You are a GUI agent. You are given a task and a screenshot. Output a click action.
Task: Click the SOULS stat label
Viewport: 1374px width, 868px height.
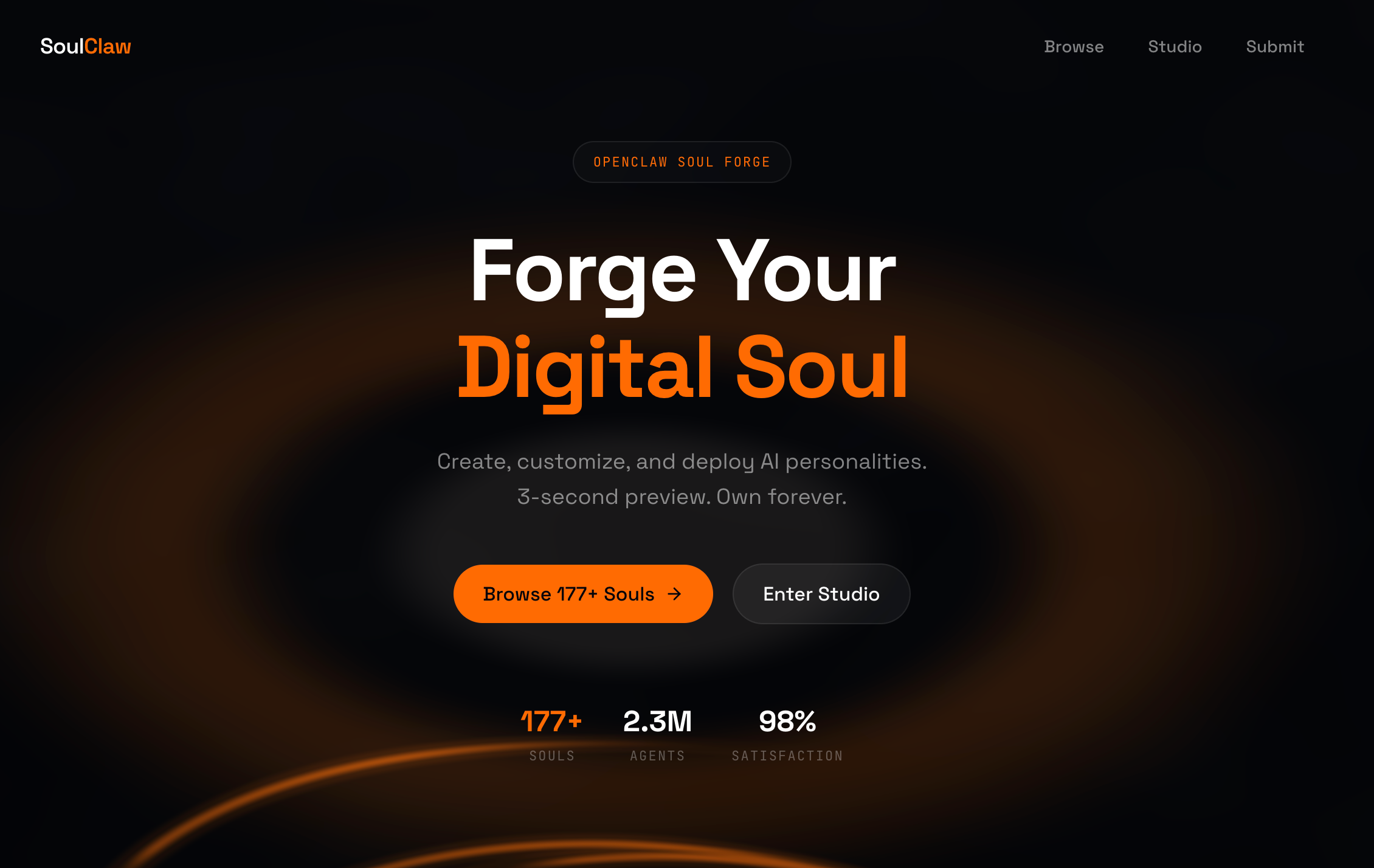point(552,756)
